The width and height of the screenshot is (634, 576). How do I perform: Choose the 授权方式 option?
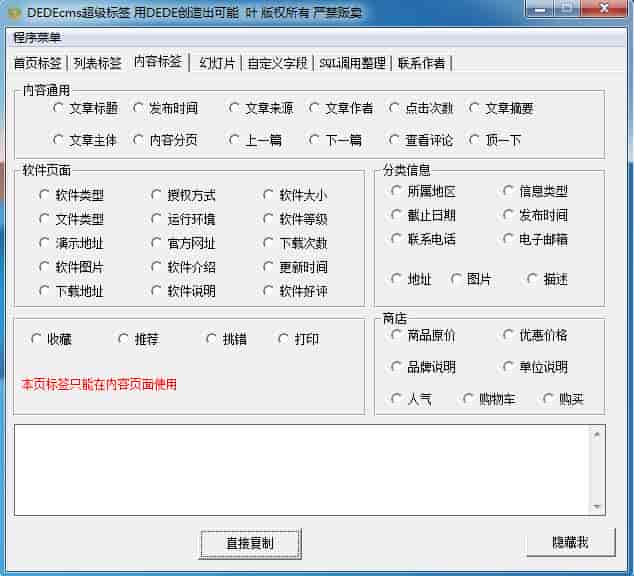pos(184,195)
